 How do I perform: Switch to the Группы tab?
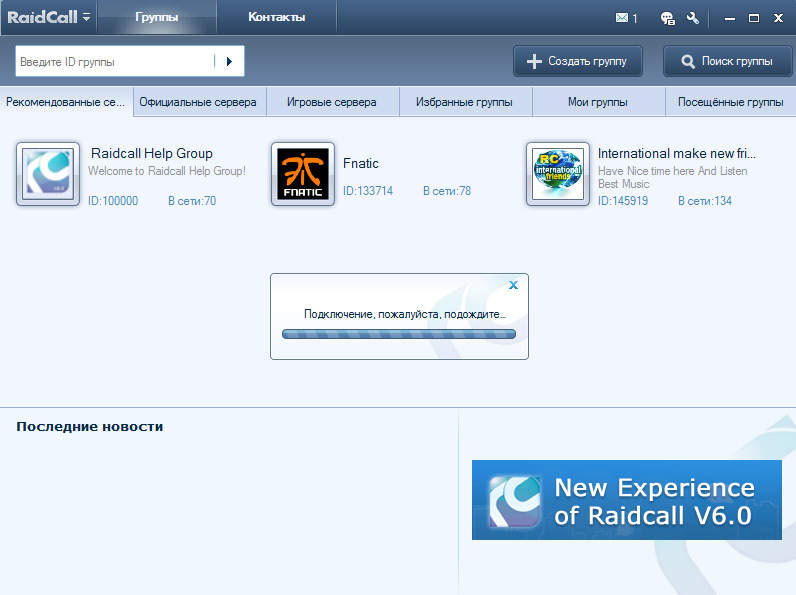156,17
